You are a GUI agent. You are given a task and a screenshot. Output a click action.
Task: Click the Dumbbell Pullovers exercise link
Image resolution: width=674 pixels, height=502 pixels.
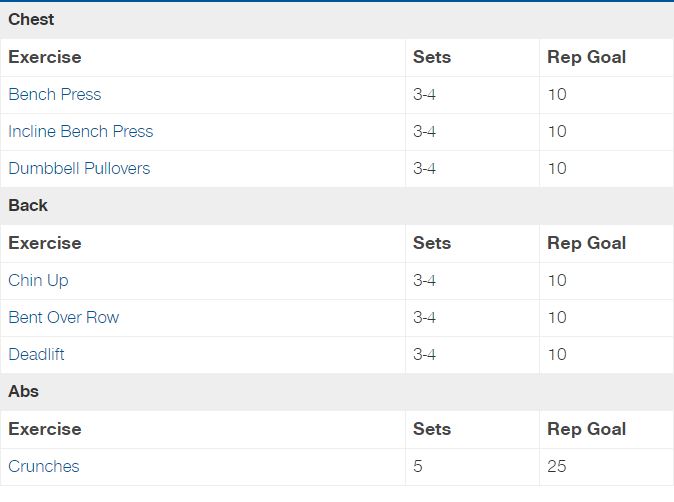79,168
